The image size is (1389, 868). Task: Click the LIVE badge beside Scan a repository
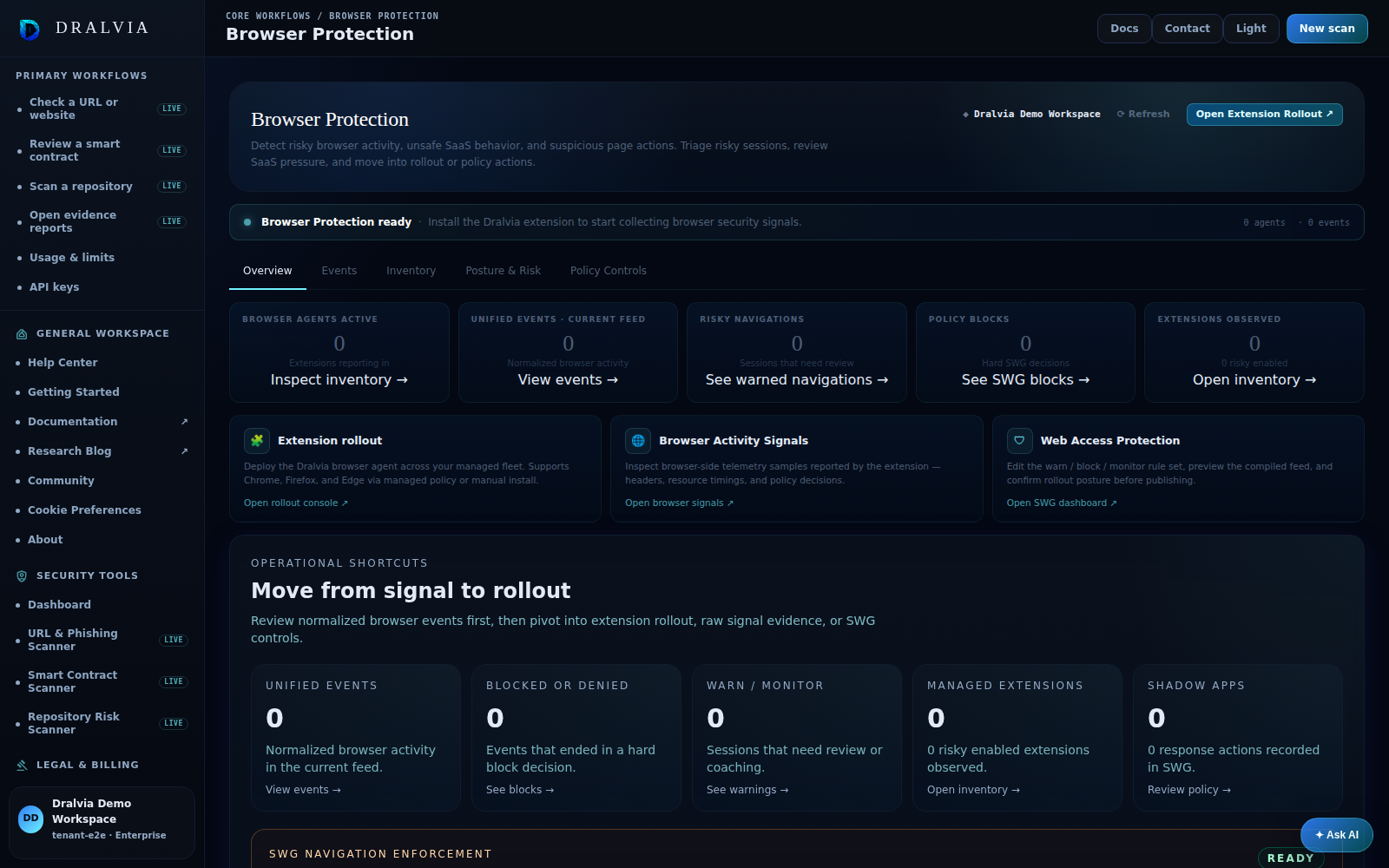pos(172,186)
